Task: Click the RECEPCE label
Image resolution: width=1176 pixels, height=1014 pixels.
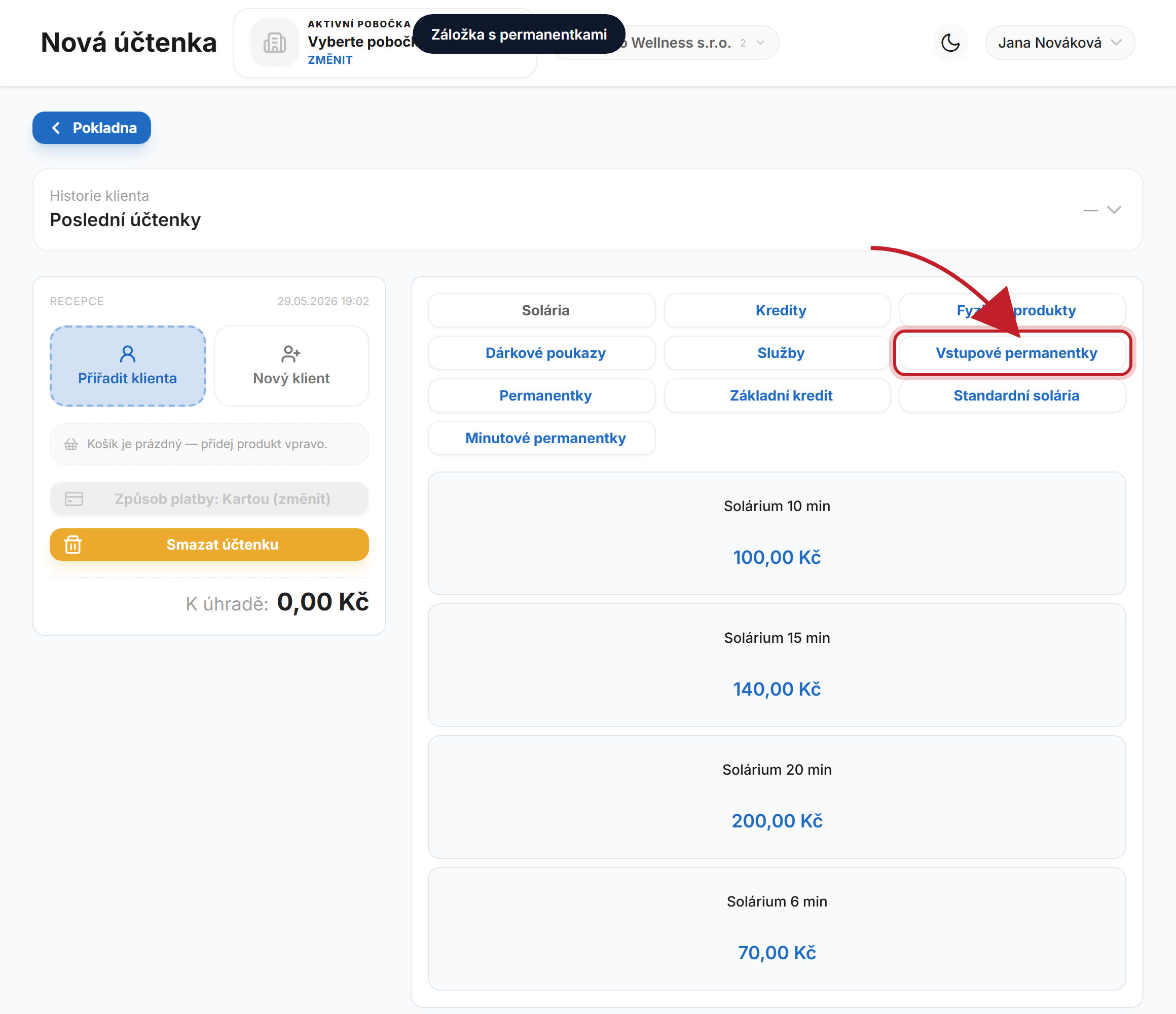Action: pyautogui.click(x=77, y=302)
